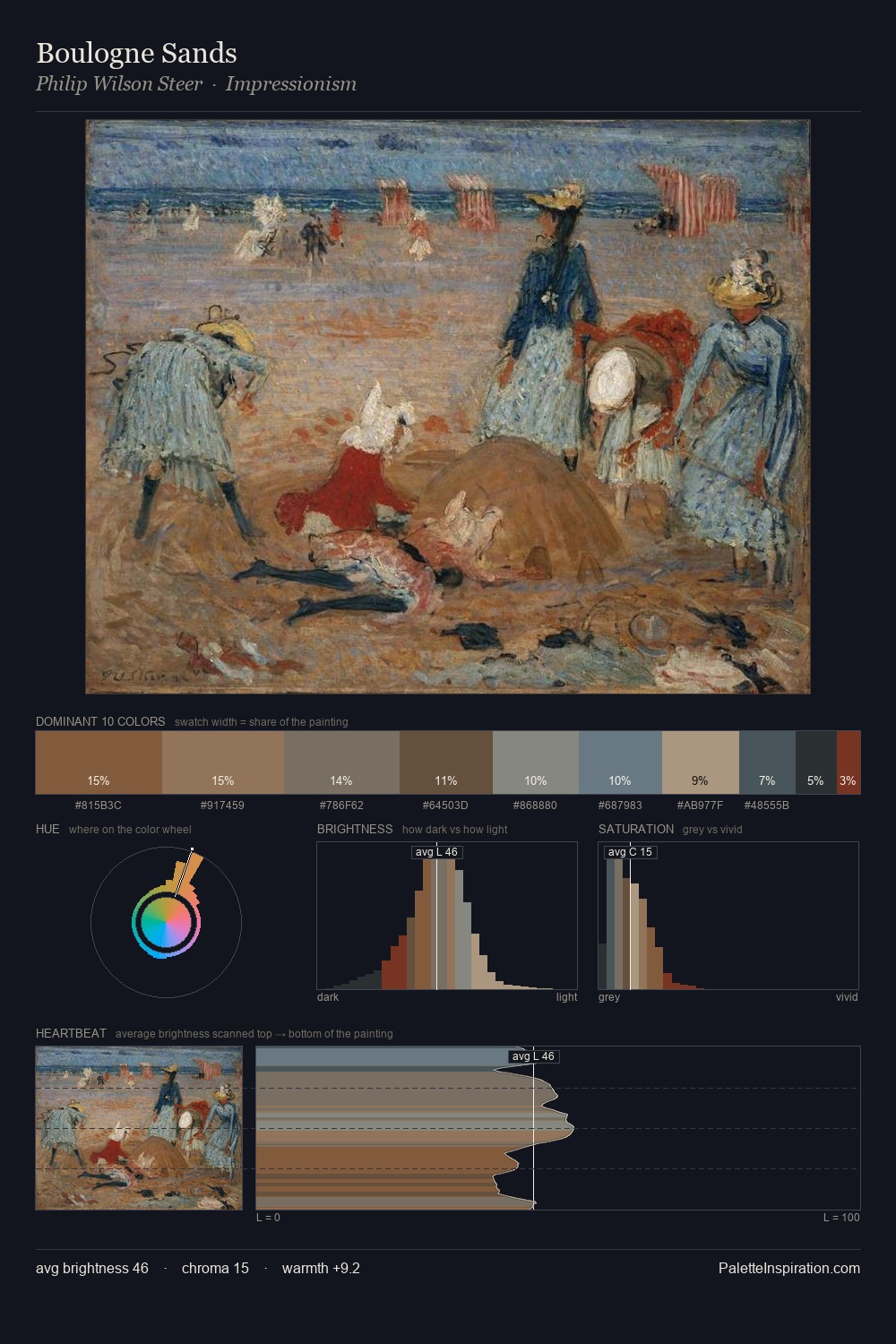Click the avg brightness 46 footer stat
Viewport: 896px width, 1344px height.
[x=92, y=1268]
